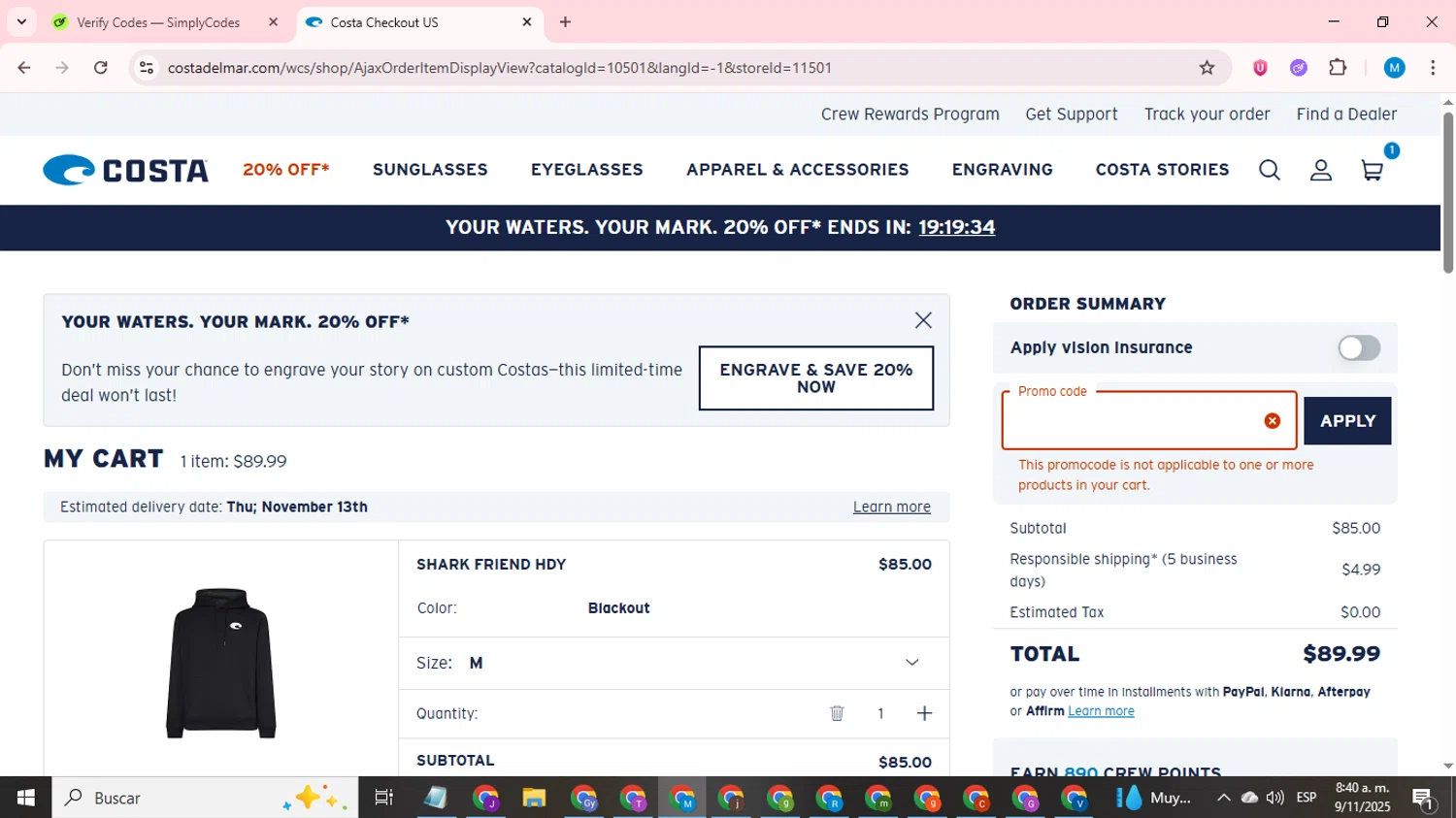The width and height of the screenshot is (1456, 818).
Task: Bookmark this page with the star icon
Action: 1207,68
